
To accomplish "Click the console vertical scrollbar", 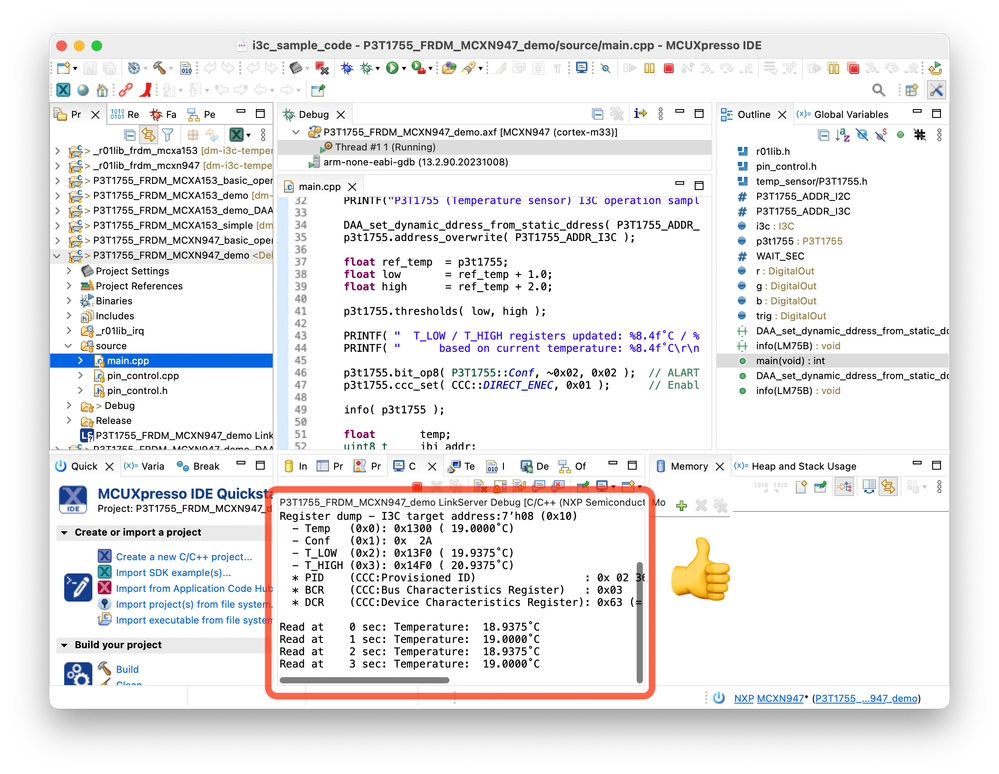I will pos(640,622).
